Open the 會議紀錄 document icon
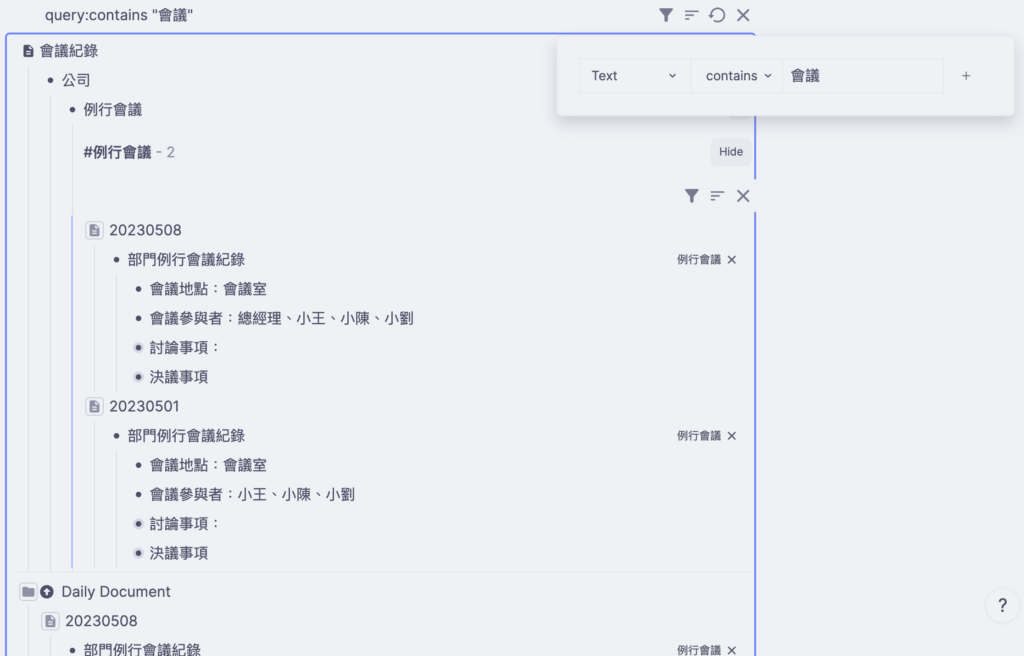 click(28, 51)
